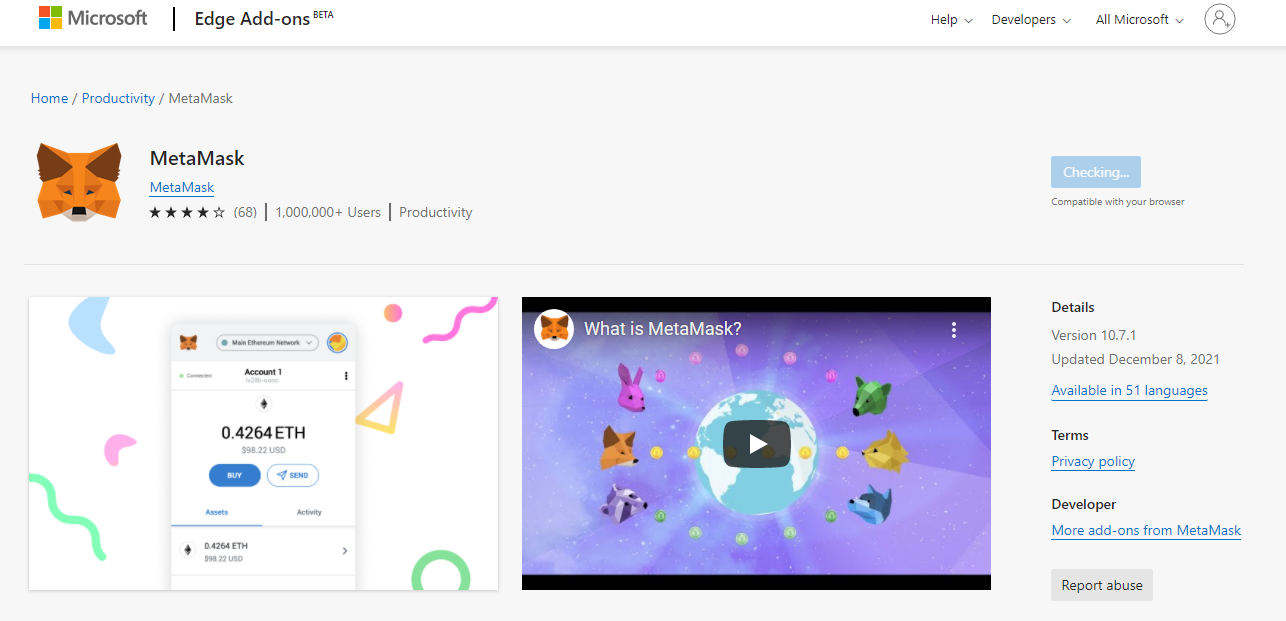
Task: Open video's three-dot more options menu
Action: [x=954, y=329]
